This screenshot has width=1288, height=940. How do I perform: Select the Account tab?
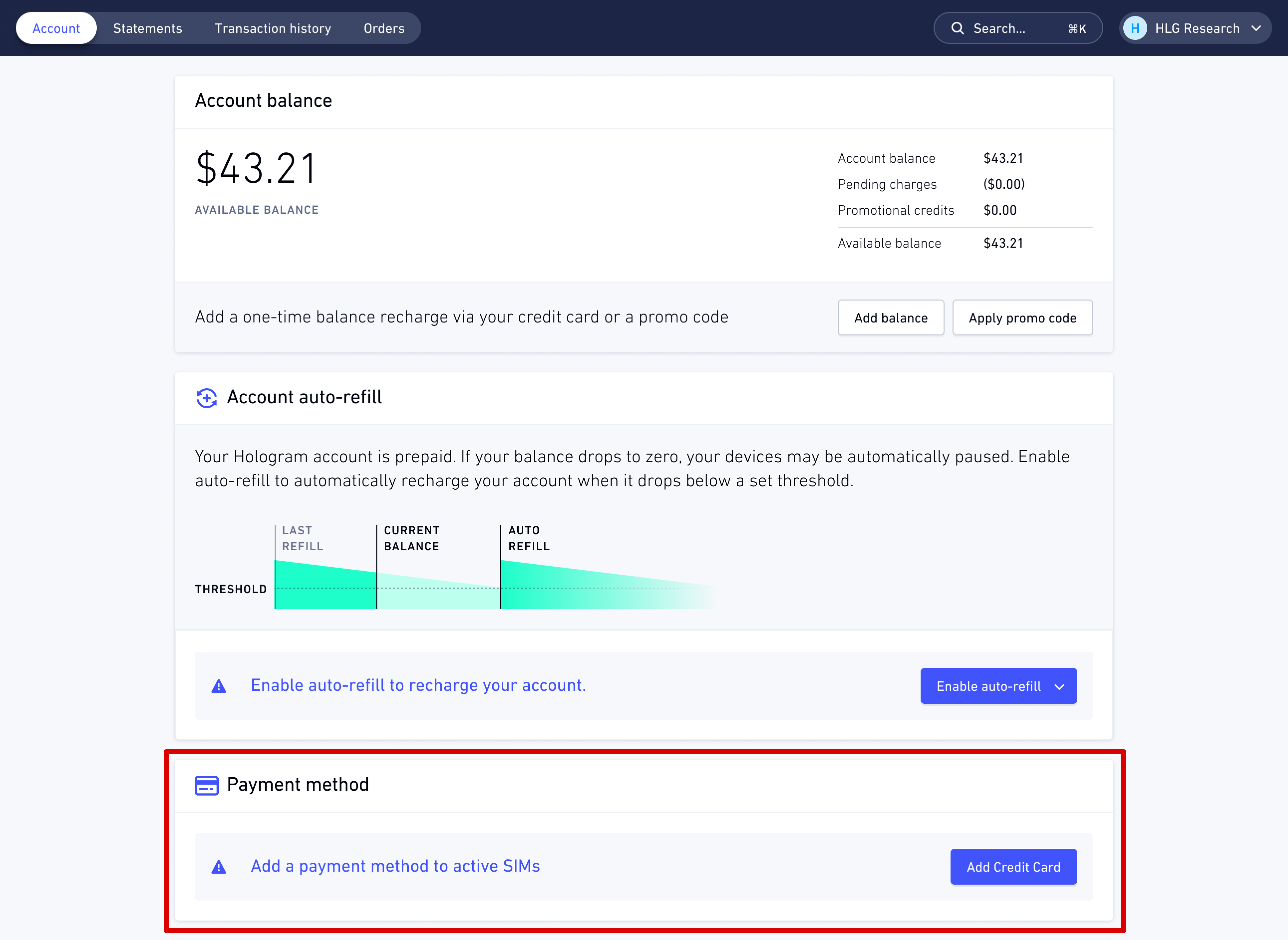56,28
